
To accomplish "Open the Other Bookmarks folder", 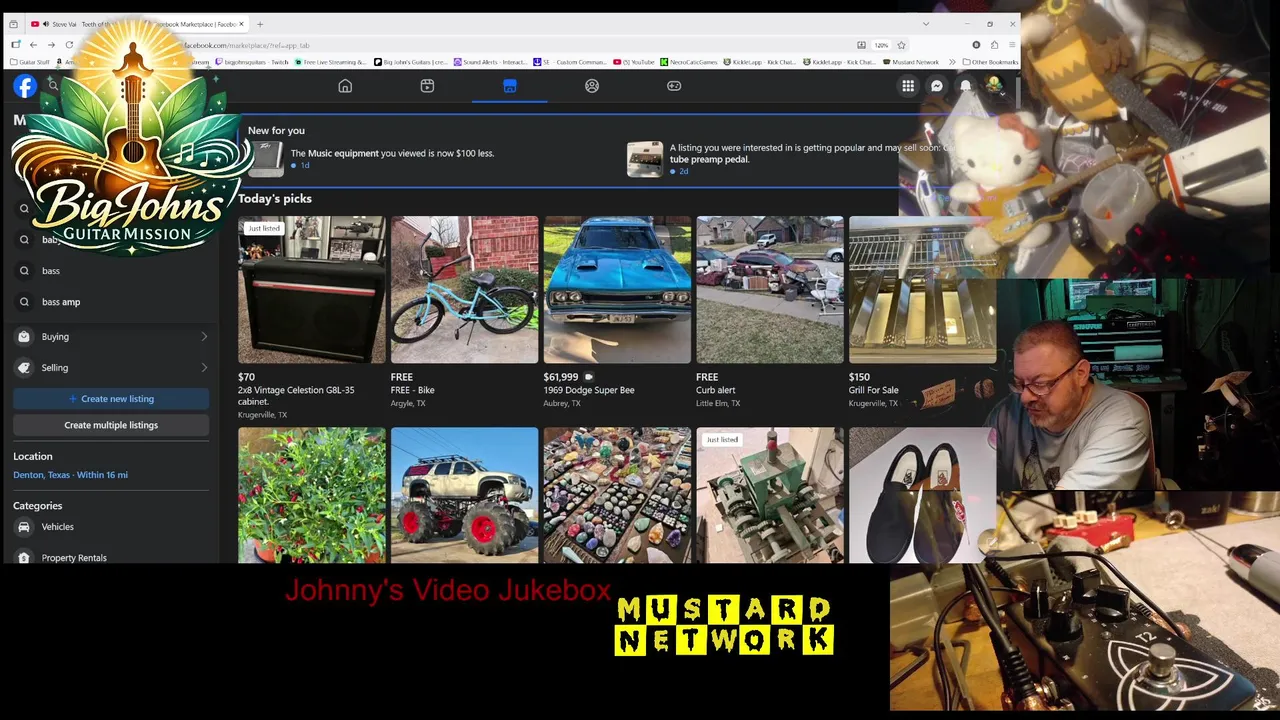I will (990, 62).
